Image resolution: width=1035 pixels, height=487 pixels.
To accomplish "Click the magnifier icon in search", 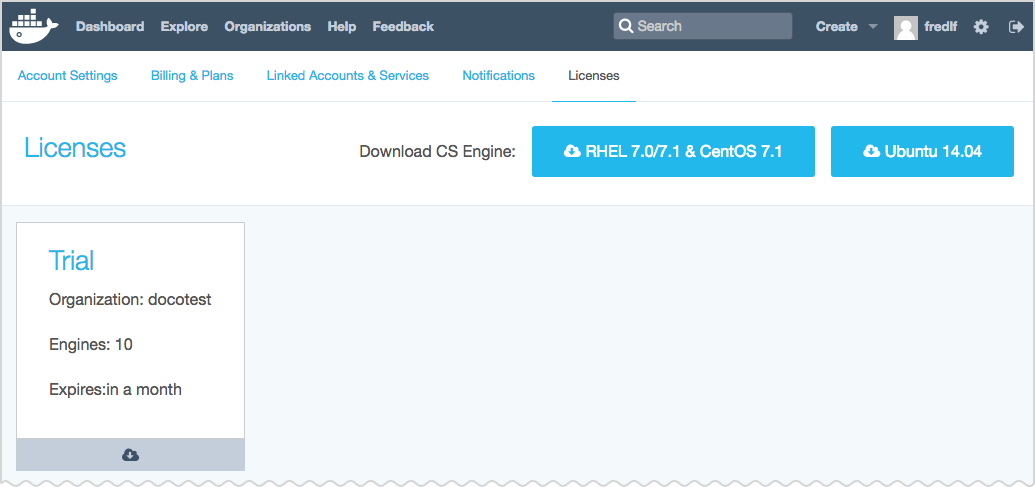I will pos(625,27).
